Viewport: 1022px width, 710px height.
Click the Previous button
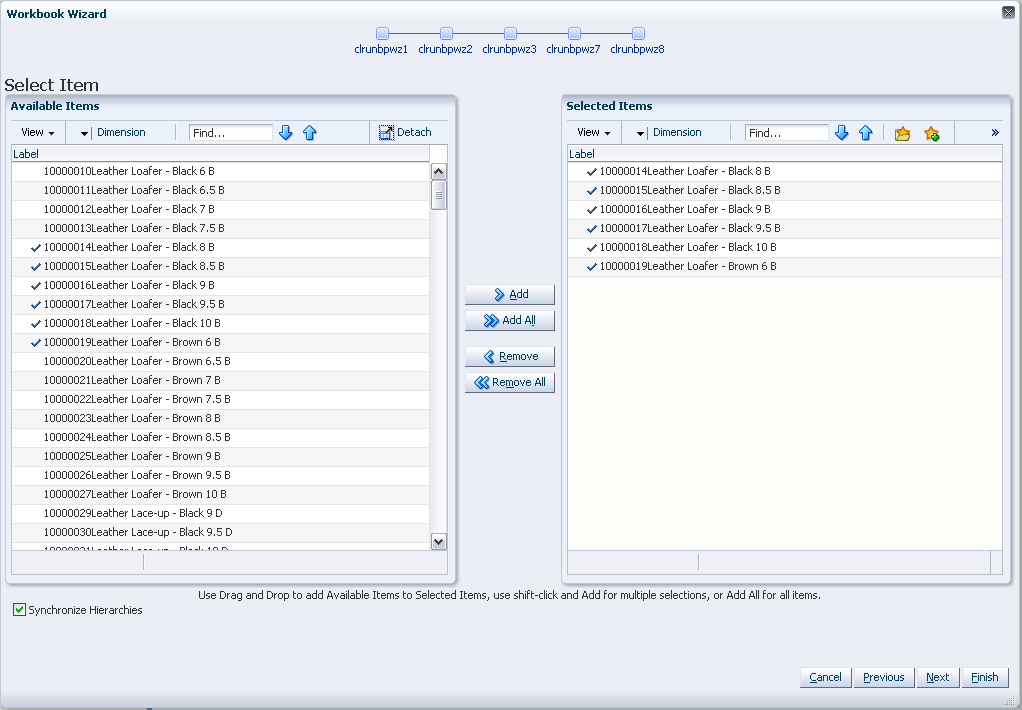pyautogui.click(x=884, y=677)
